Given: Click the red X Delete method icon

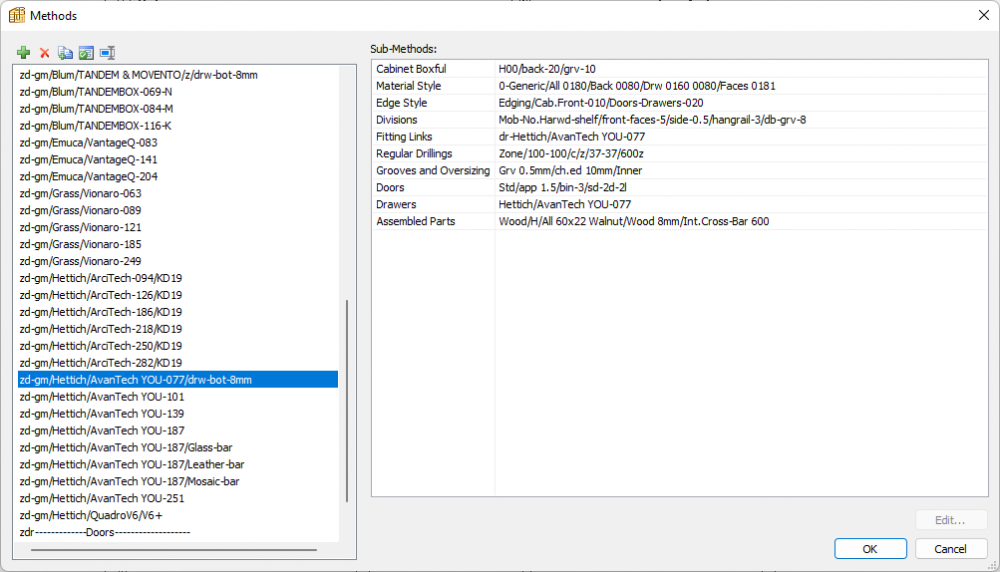Looking at the screenshot, I should point(45,53).
